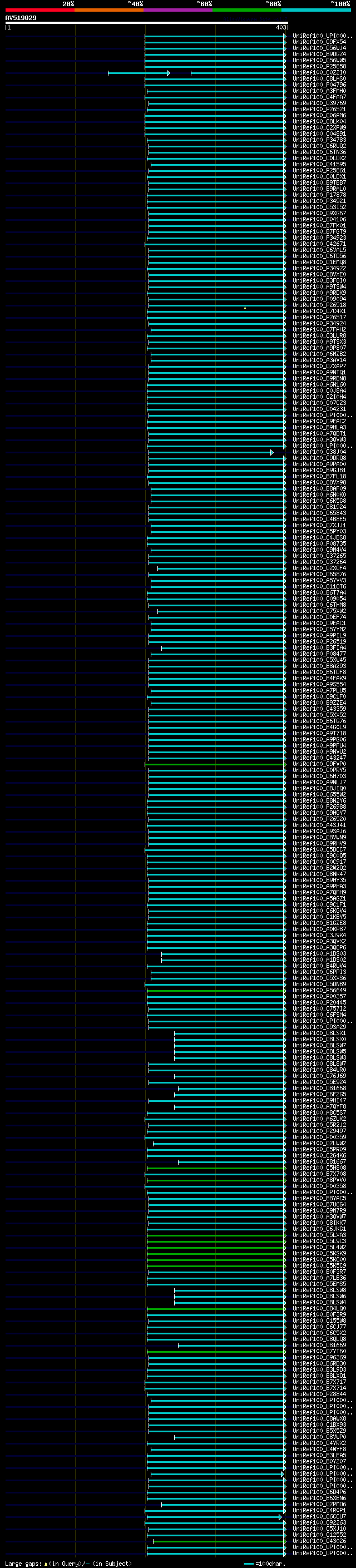This screenshot has height=1568, width=356.
Task: Click the green alignment bar for P56649
Action: [x=216, y=990]
